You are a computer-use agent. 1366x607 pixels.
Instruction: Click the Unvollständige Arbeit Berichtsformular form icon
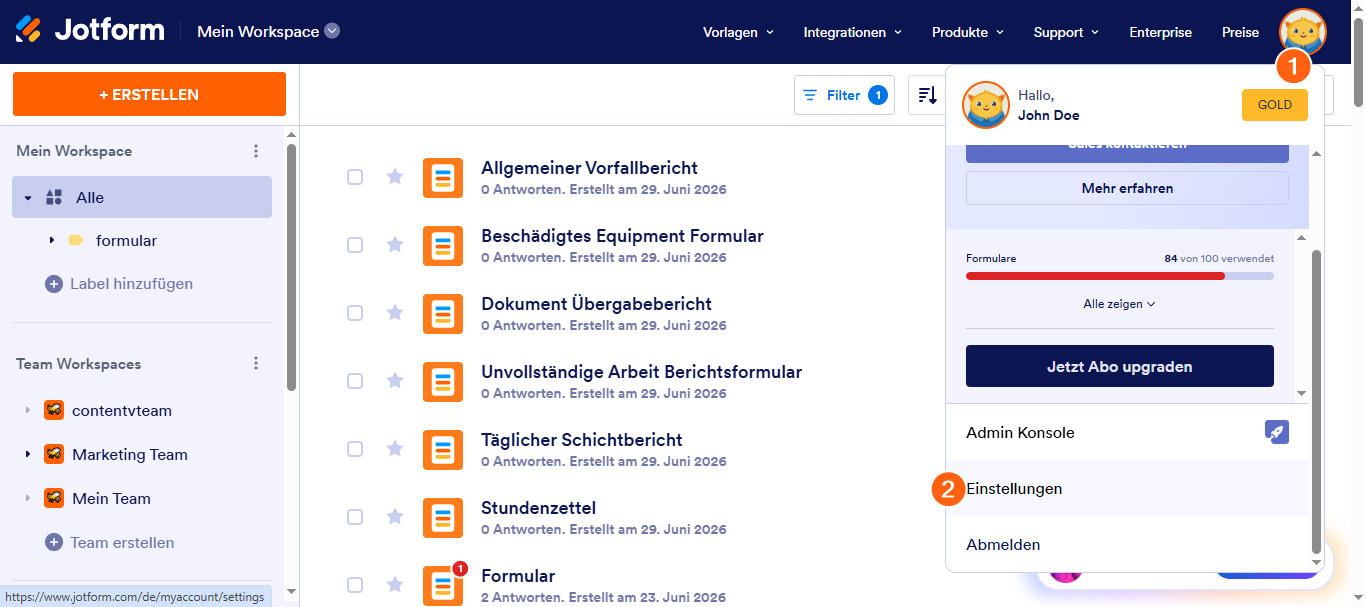click(x=443, y=382)
